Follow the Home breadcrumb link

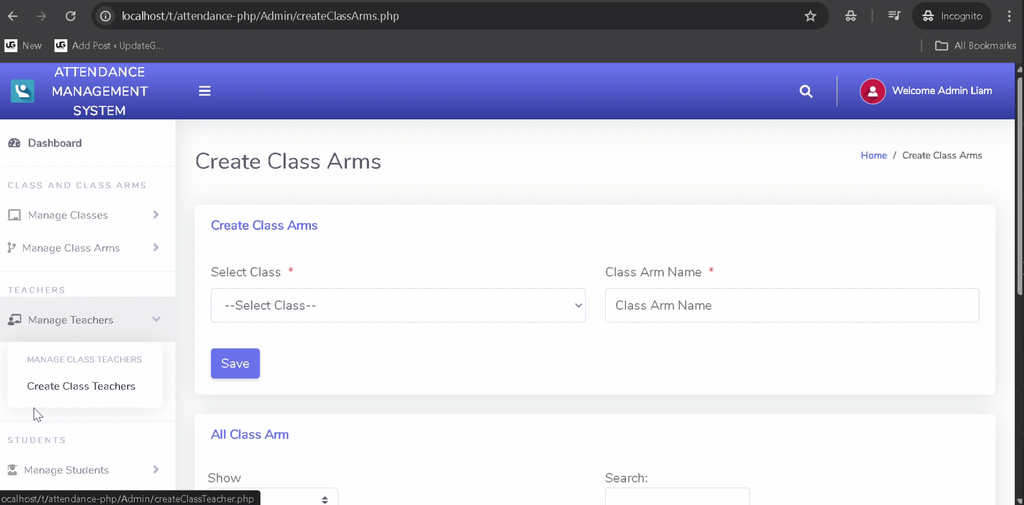[874, 155]
